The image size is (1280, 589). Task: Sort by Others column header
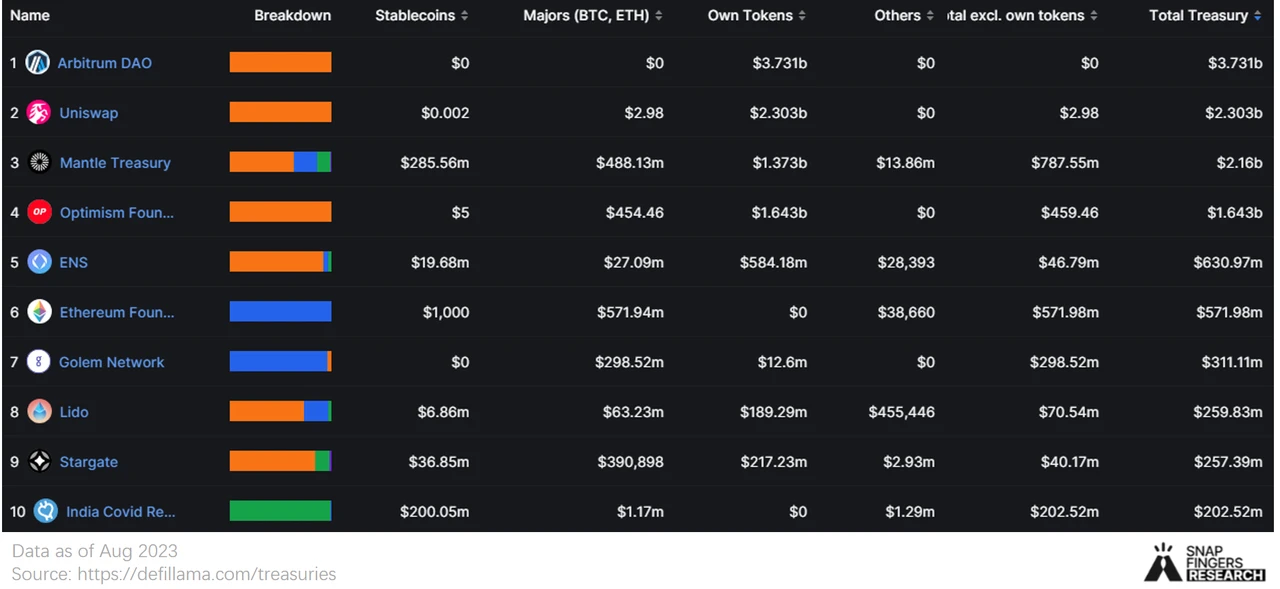click(904, 16)
